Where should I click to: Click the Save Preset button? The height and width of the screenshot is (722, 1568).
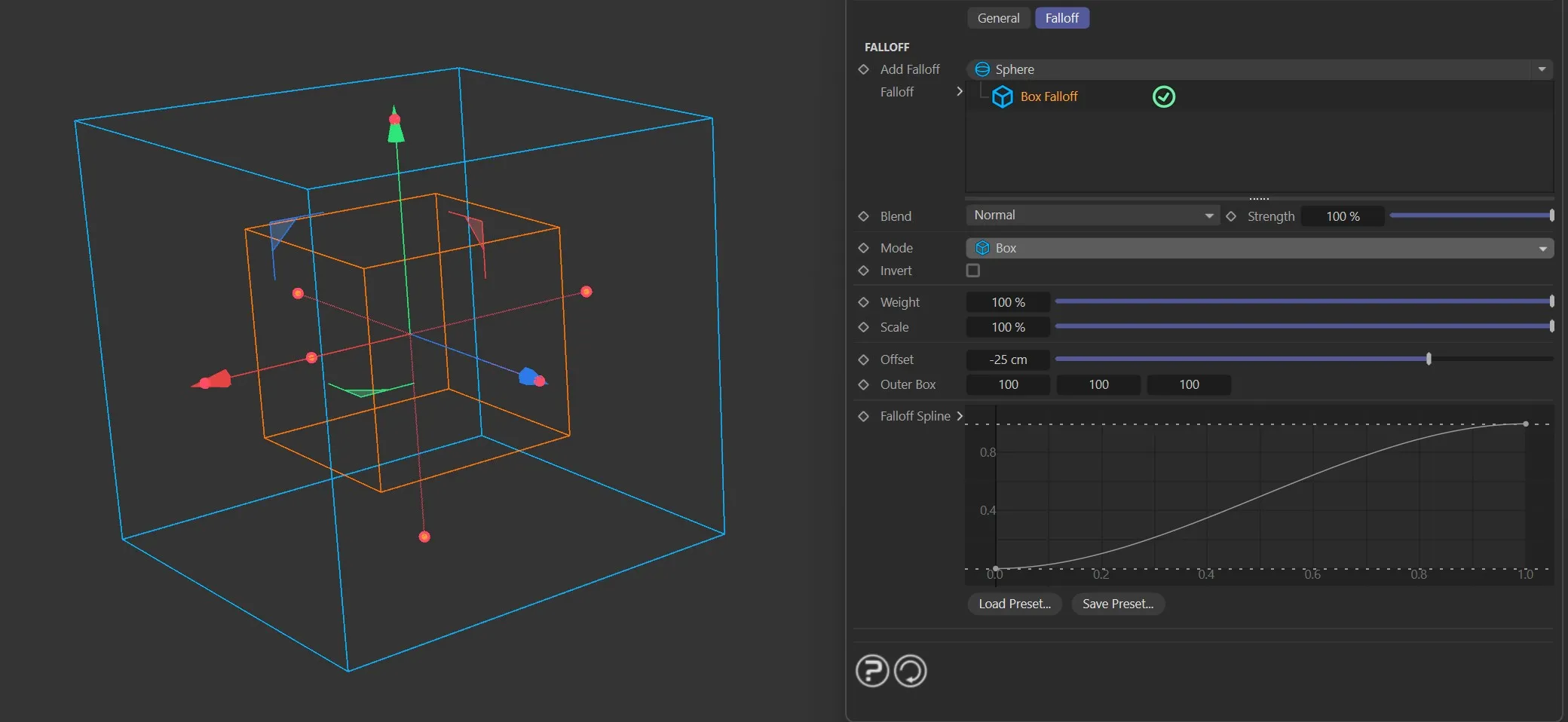tap(1117, 604)
